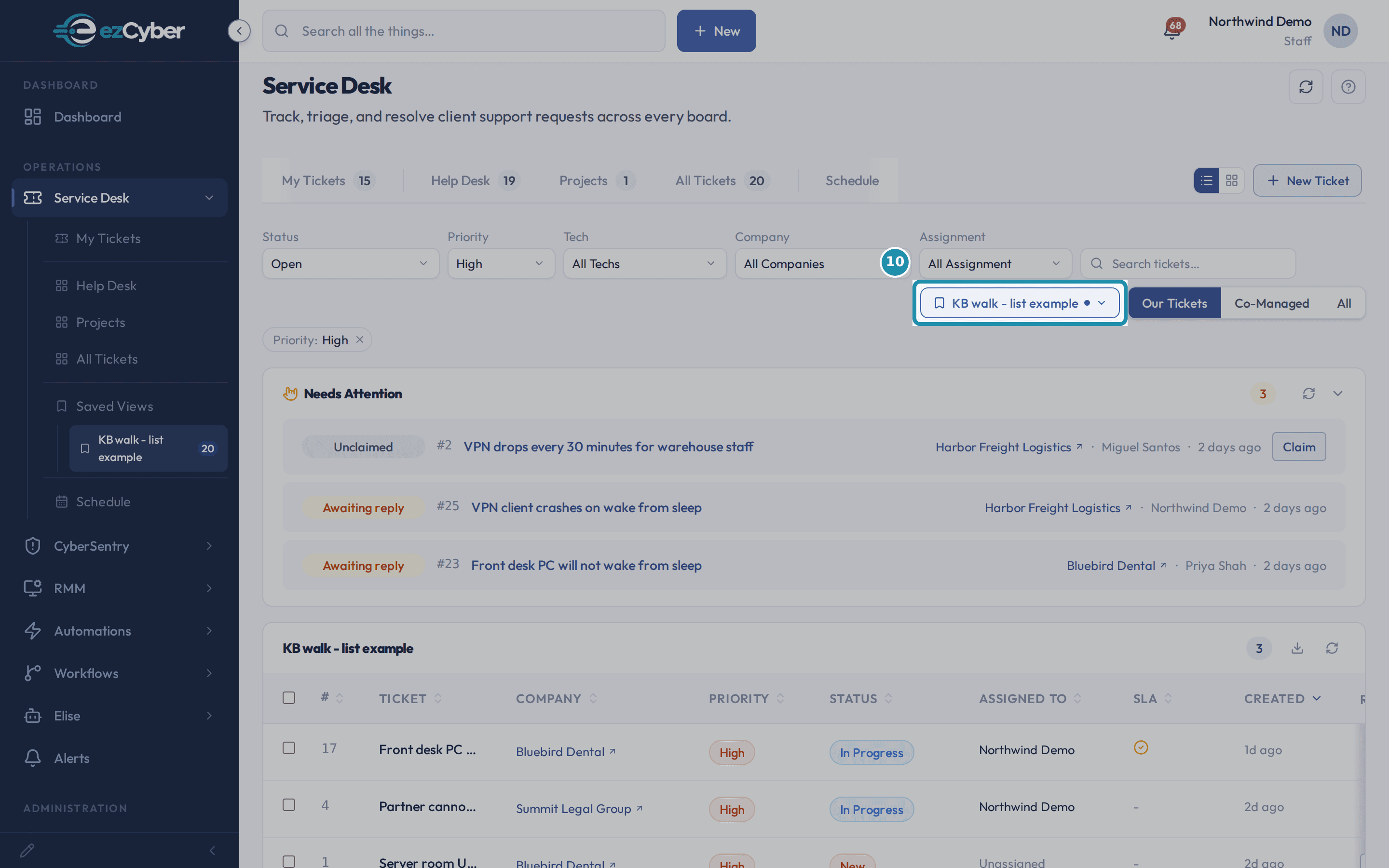Refresh the Needs Attention panel
The width and height of the screenshot is (1389, 868).
1308,394
